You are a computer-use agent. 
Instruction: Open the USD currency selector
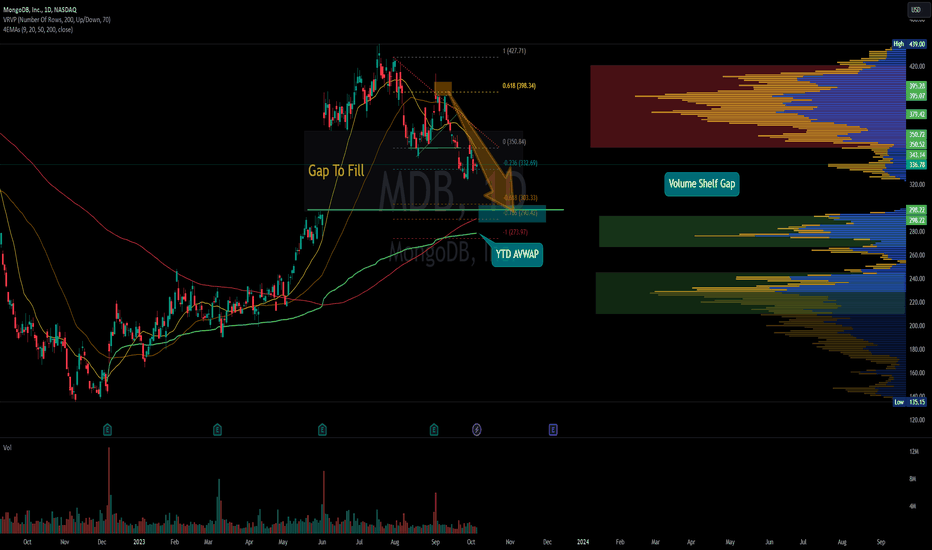[x=916, y=10]
